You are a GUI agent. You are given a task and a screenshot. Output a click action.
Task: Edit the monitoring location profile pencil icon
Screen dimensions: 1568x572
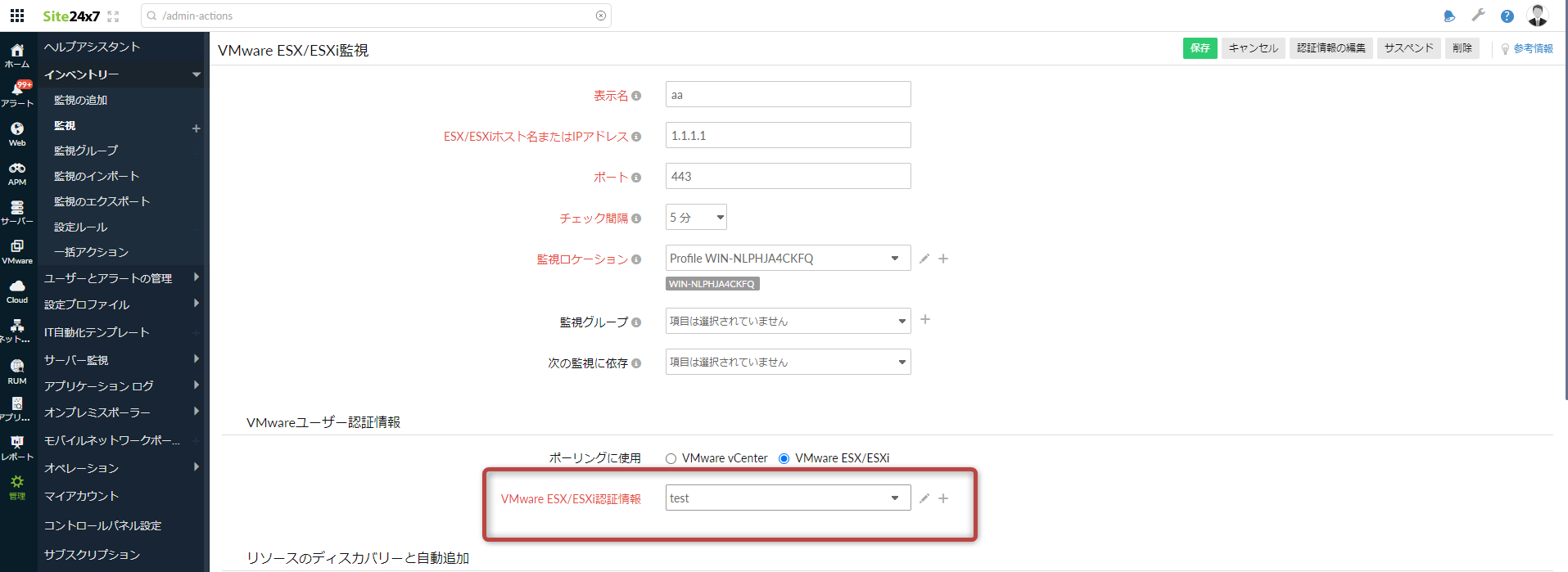pos(924,259)
